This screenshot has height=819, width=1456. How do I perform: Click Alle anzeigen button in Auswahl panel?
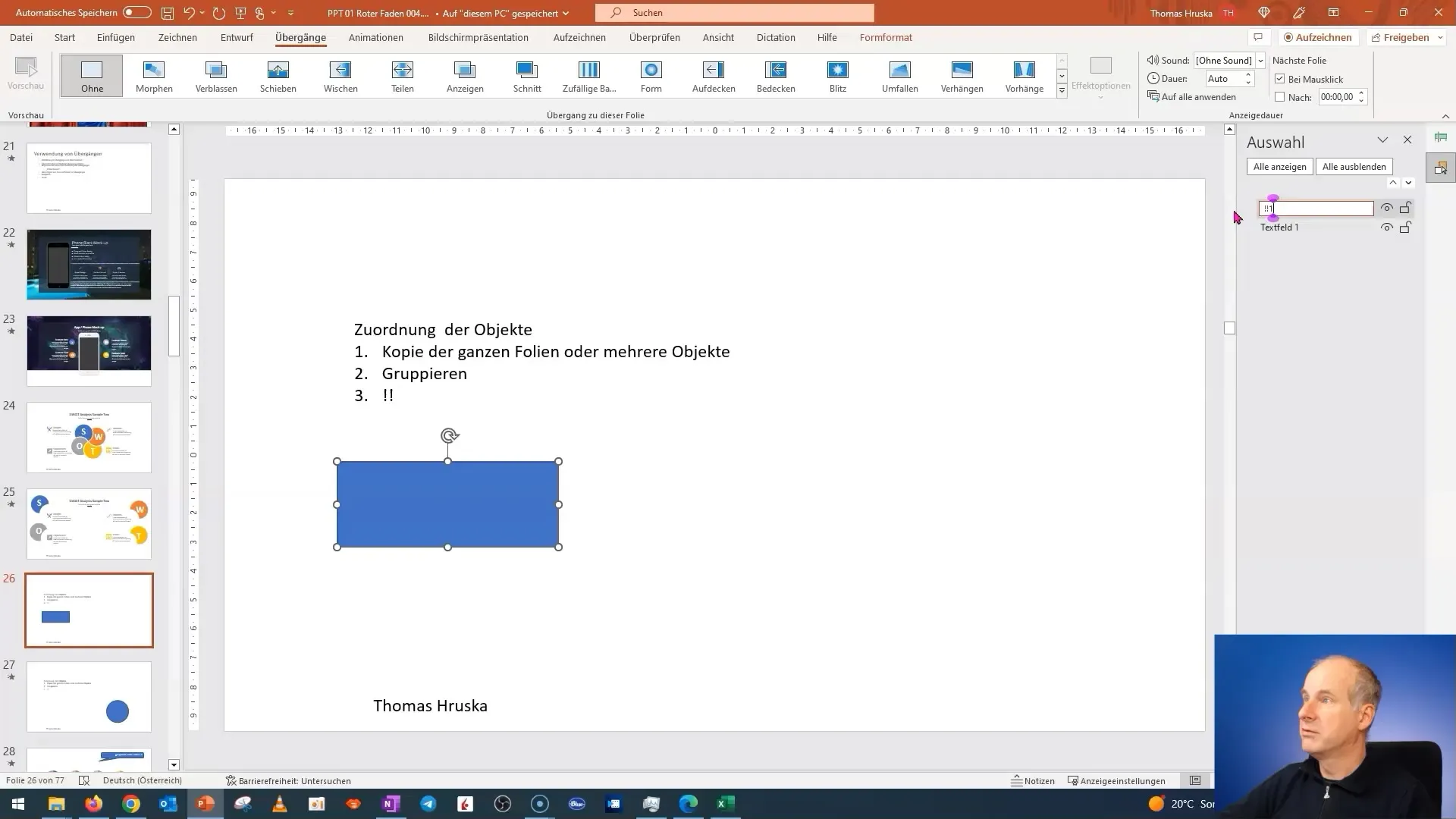(x=1280, y=166)
